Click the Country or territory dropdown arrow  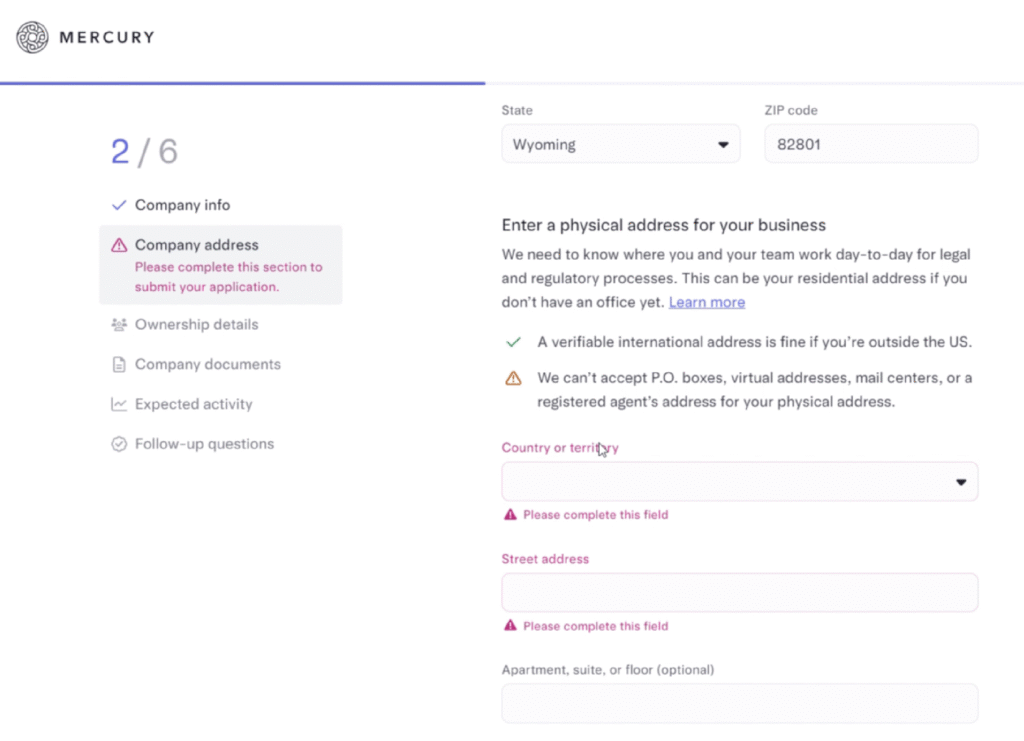click(x=961, y=482)
